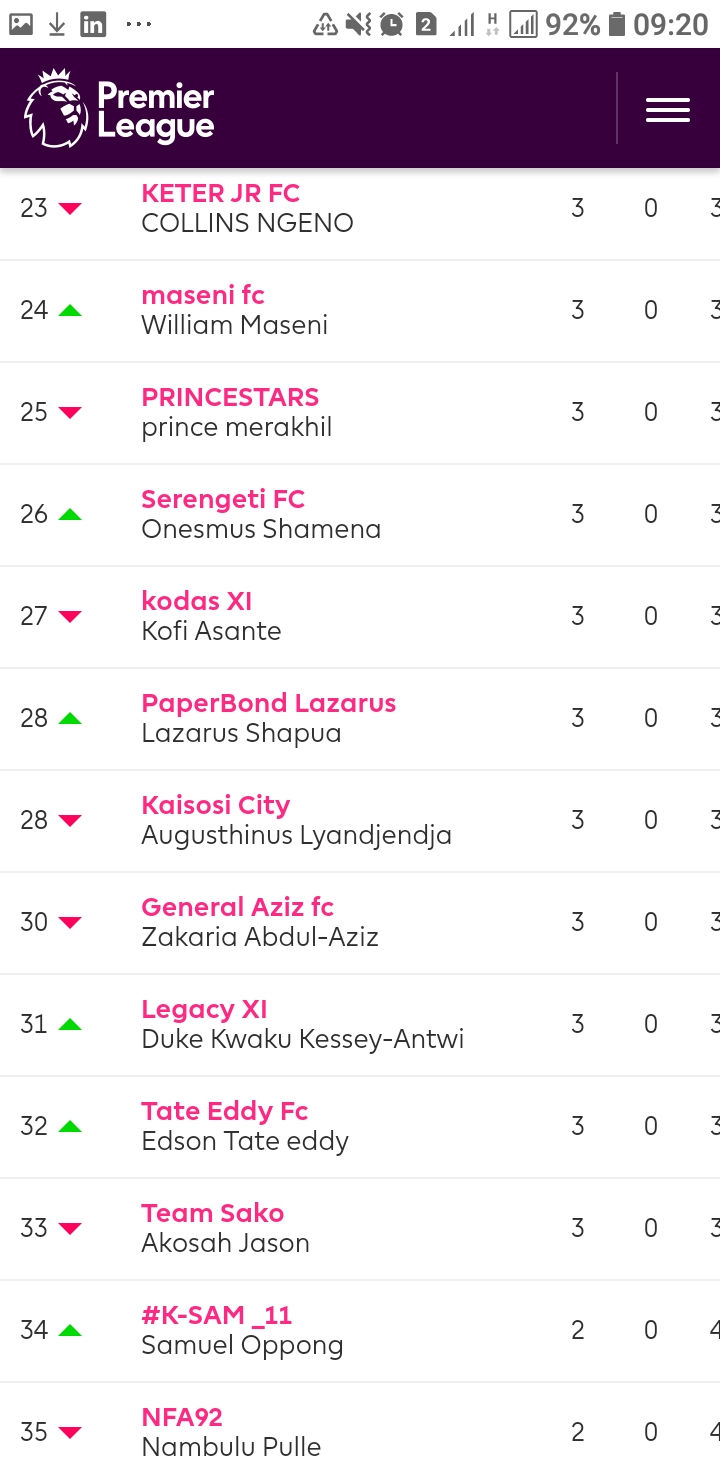Select PRINCESTARS team link
The image size is (720, 1480).
(230, 397)
